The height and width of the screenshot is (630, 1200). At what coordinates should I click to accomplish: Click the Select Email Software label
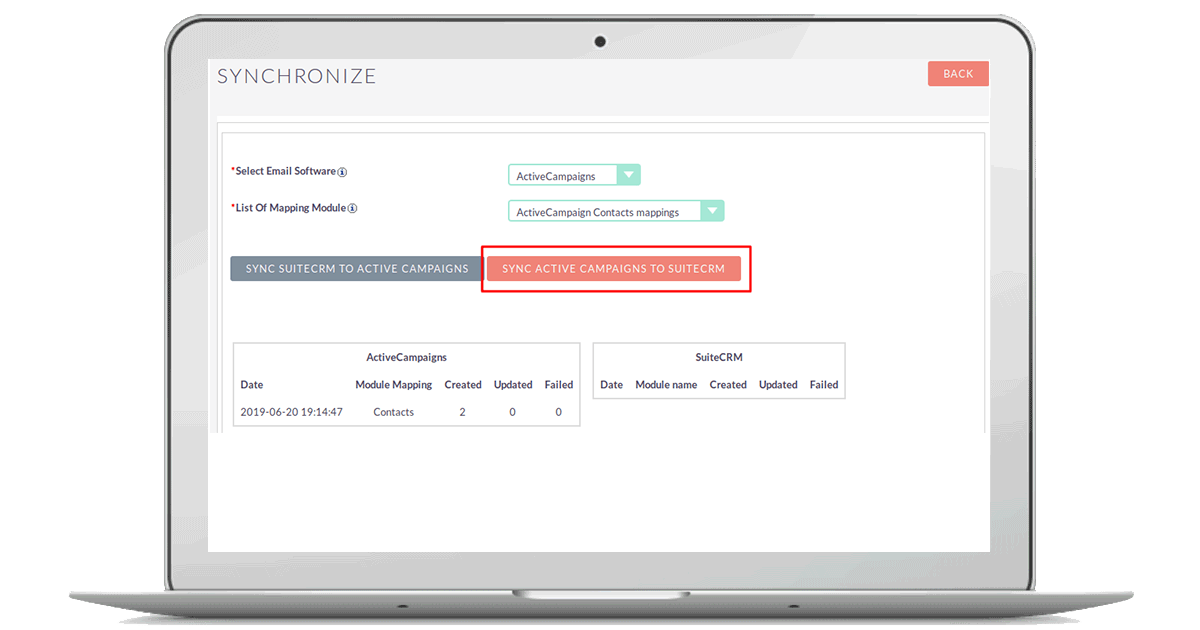click(284, 172)
